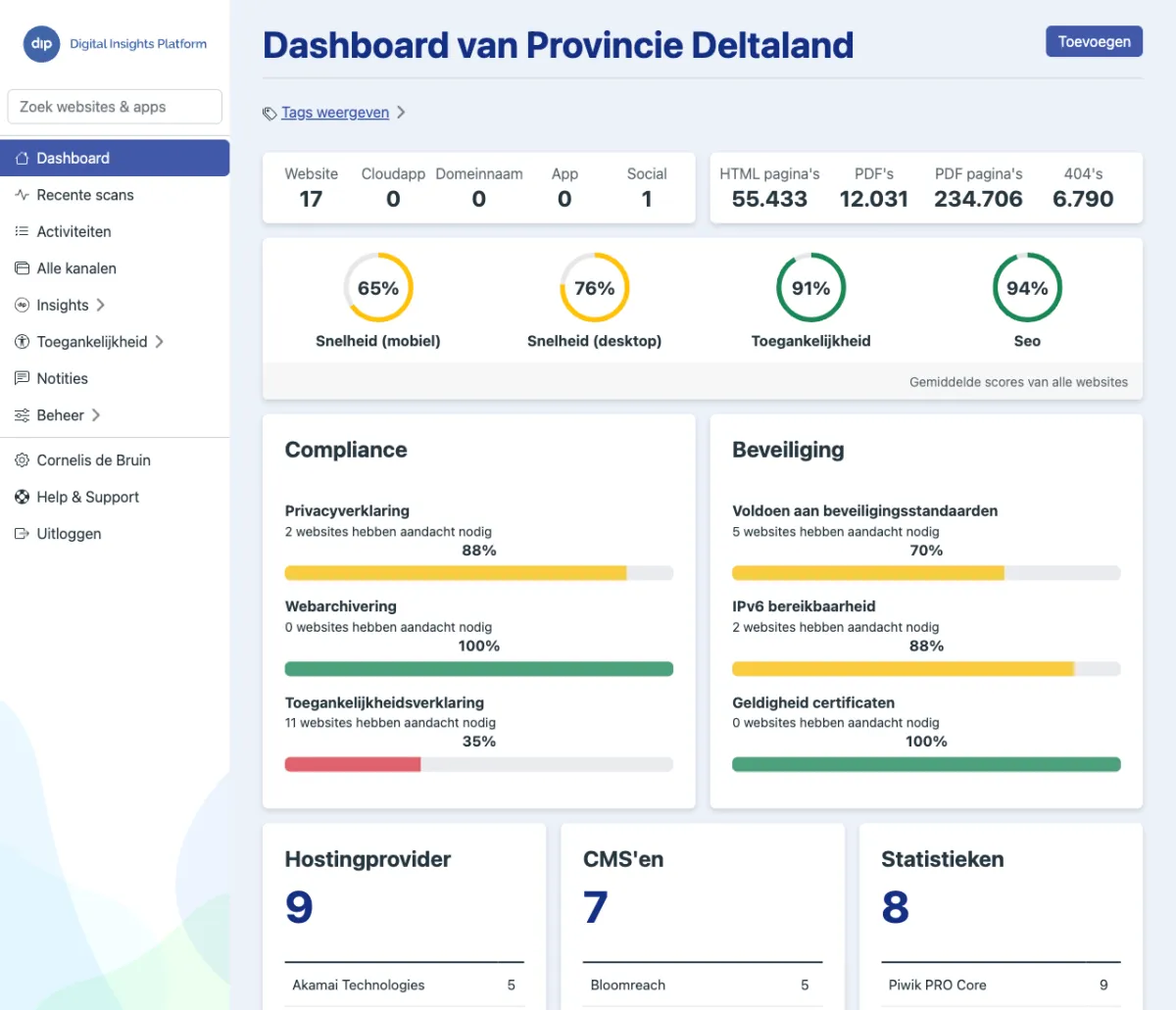Click the Website count 17
This screenshot has width=1176, height=1010.
pos(311,199)
